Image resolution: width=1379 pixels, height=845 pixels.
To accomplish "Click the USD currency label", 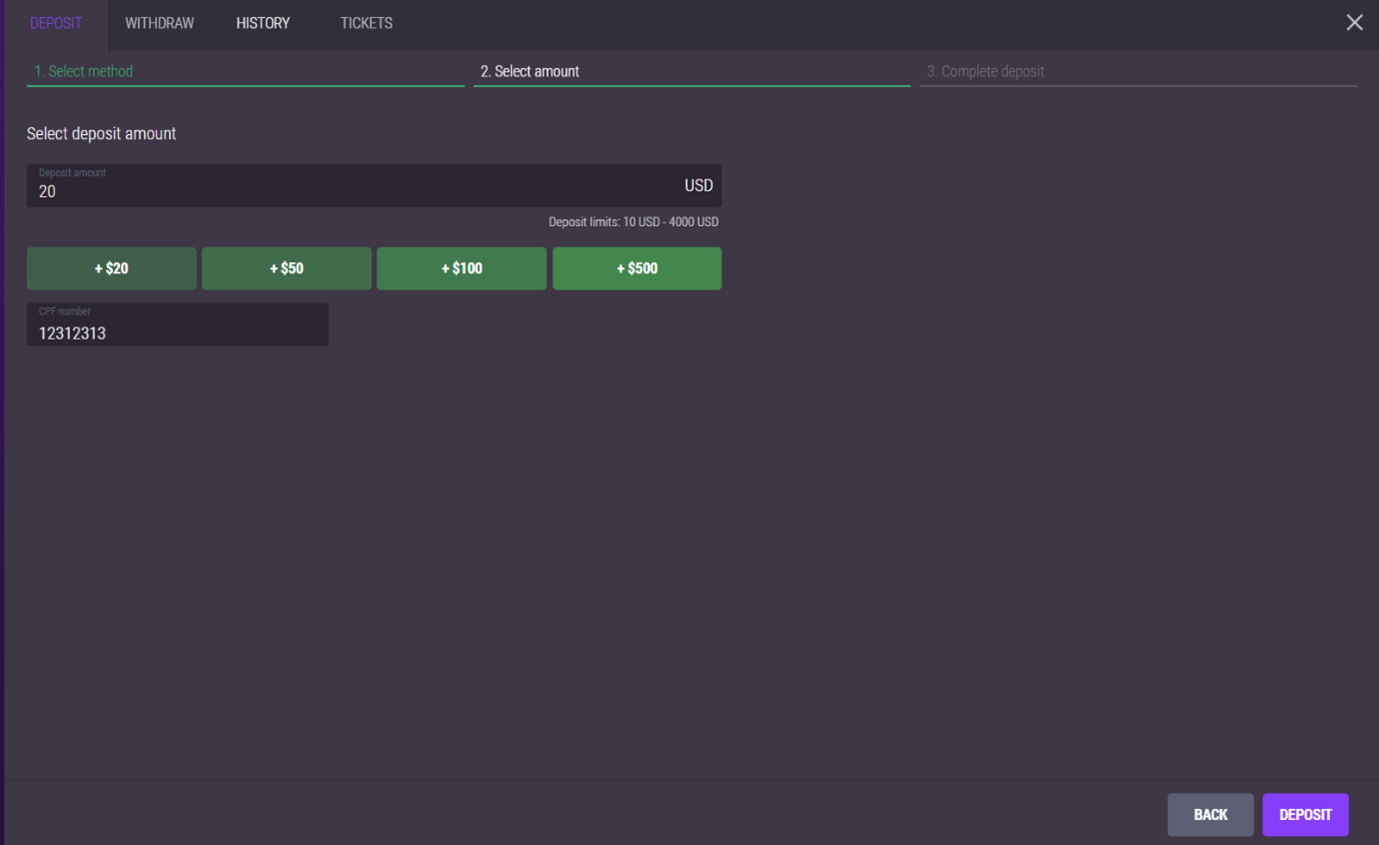I will (x=698, y=186).
